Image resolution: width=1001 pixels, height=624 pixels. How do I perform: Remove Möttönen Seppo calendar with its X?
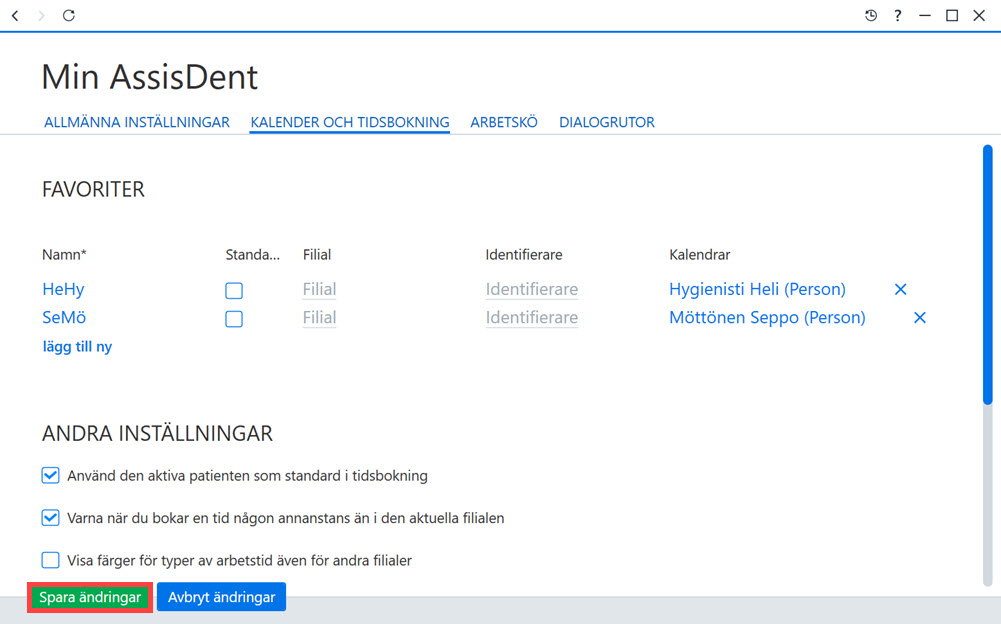[919, 317]
